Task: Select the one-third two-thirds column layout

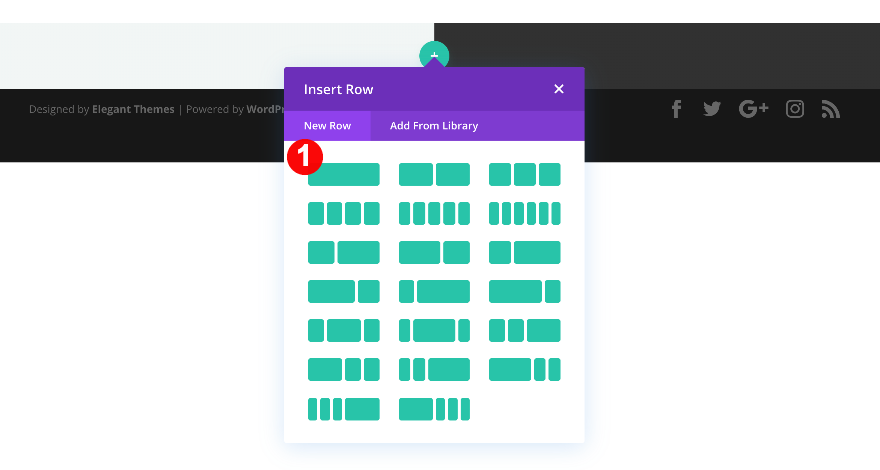Action: 524,252
